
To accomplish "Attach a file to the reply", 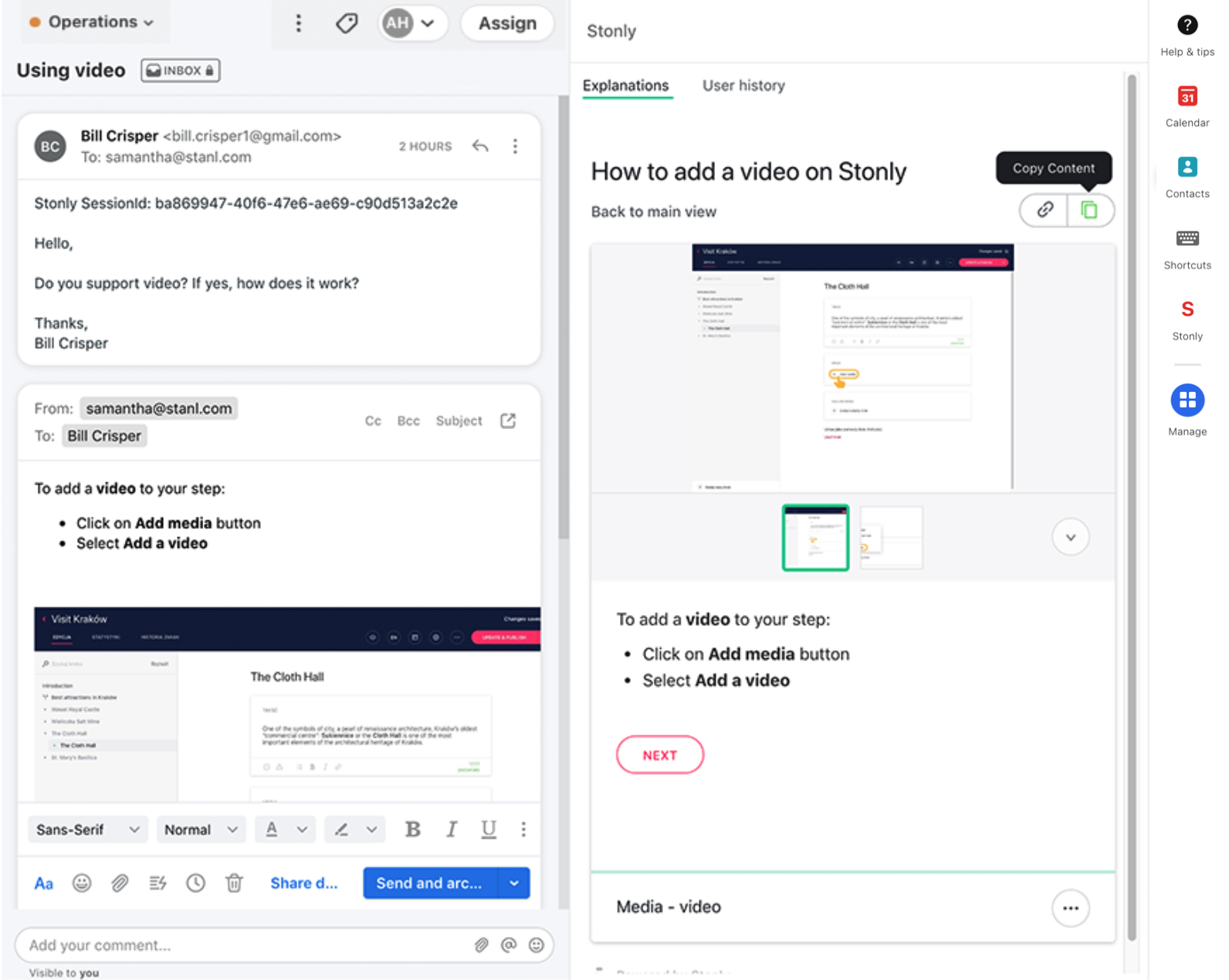I will pos(120,883).
